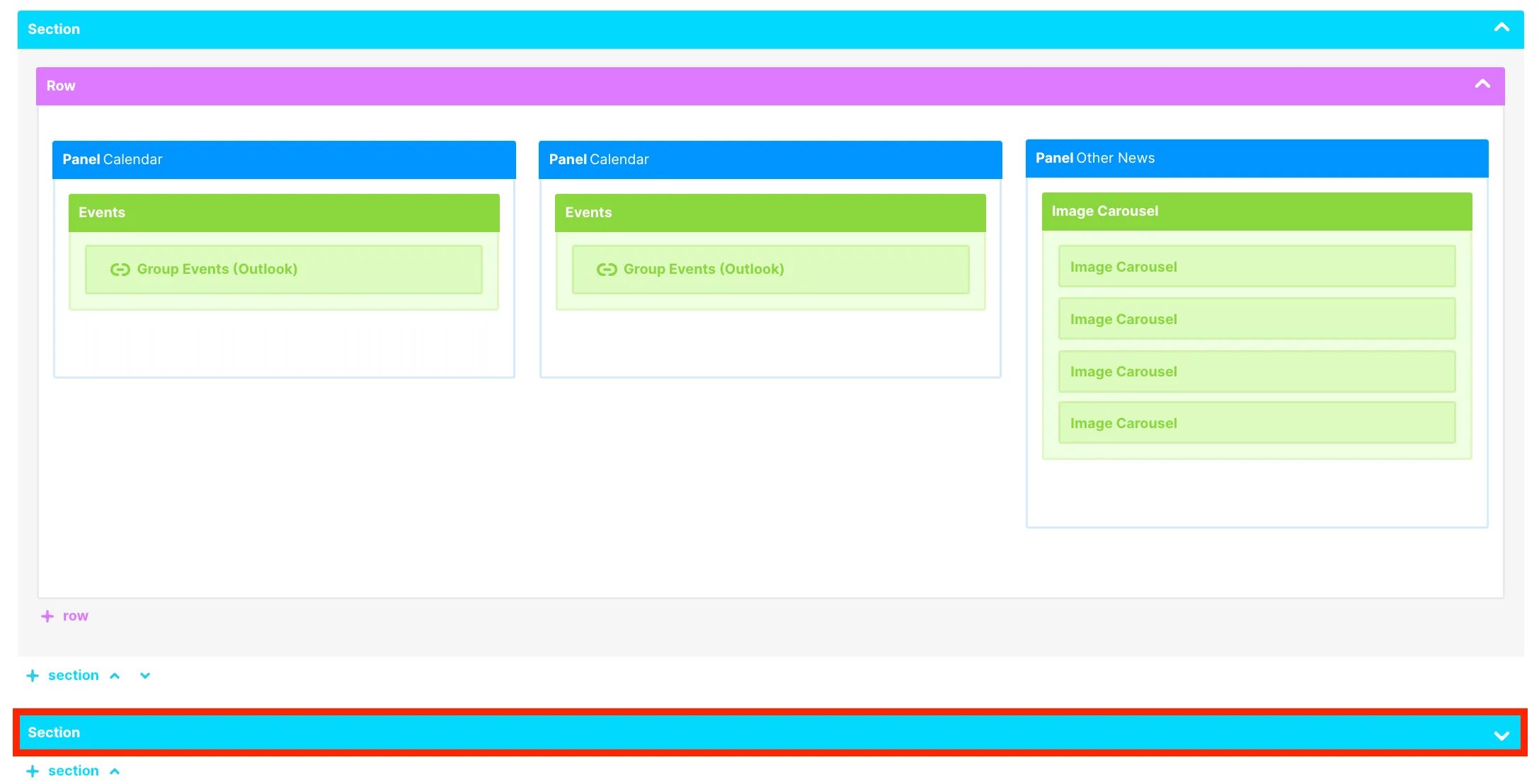This screenshot has width=1539, height=784.
Task: Select the first Image Carousel item
Action: (1256, 267)
